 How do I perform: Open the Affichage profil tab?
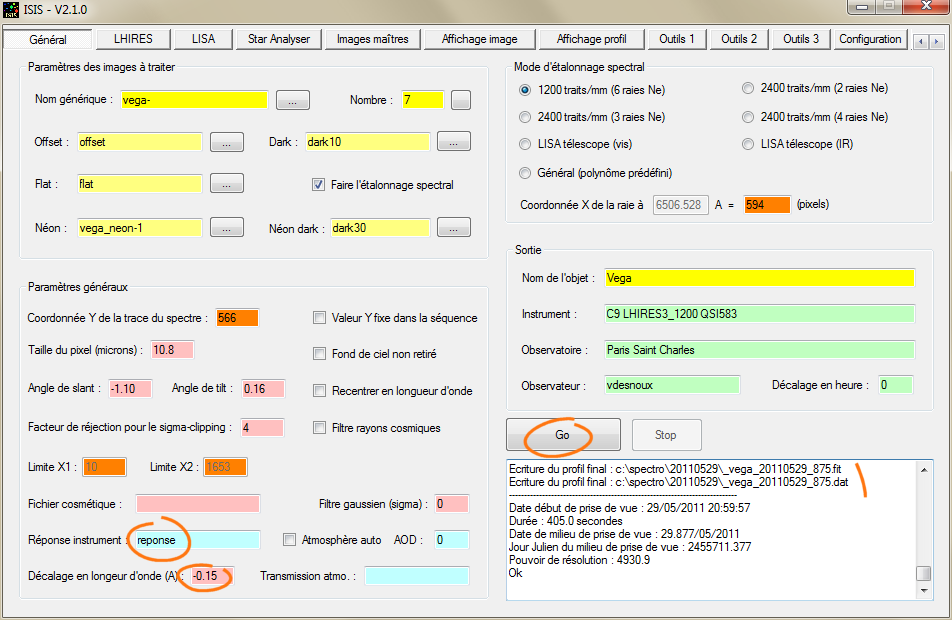(591, 39)
